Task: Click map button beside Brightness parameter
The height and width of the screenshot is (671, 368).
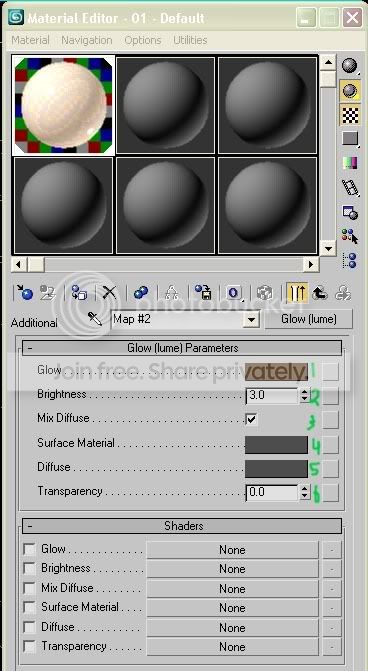Action: point(330,396)
